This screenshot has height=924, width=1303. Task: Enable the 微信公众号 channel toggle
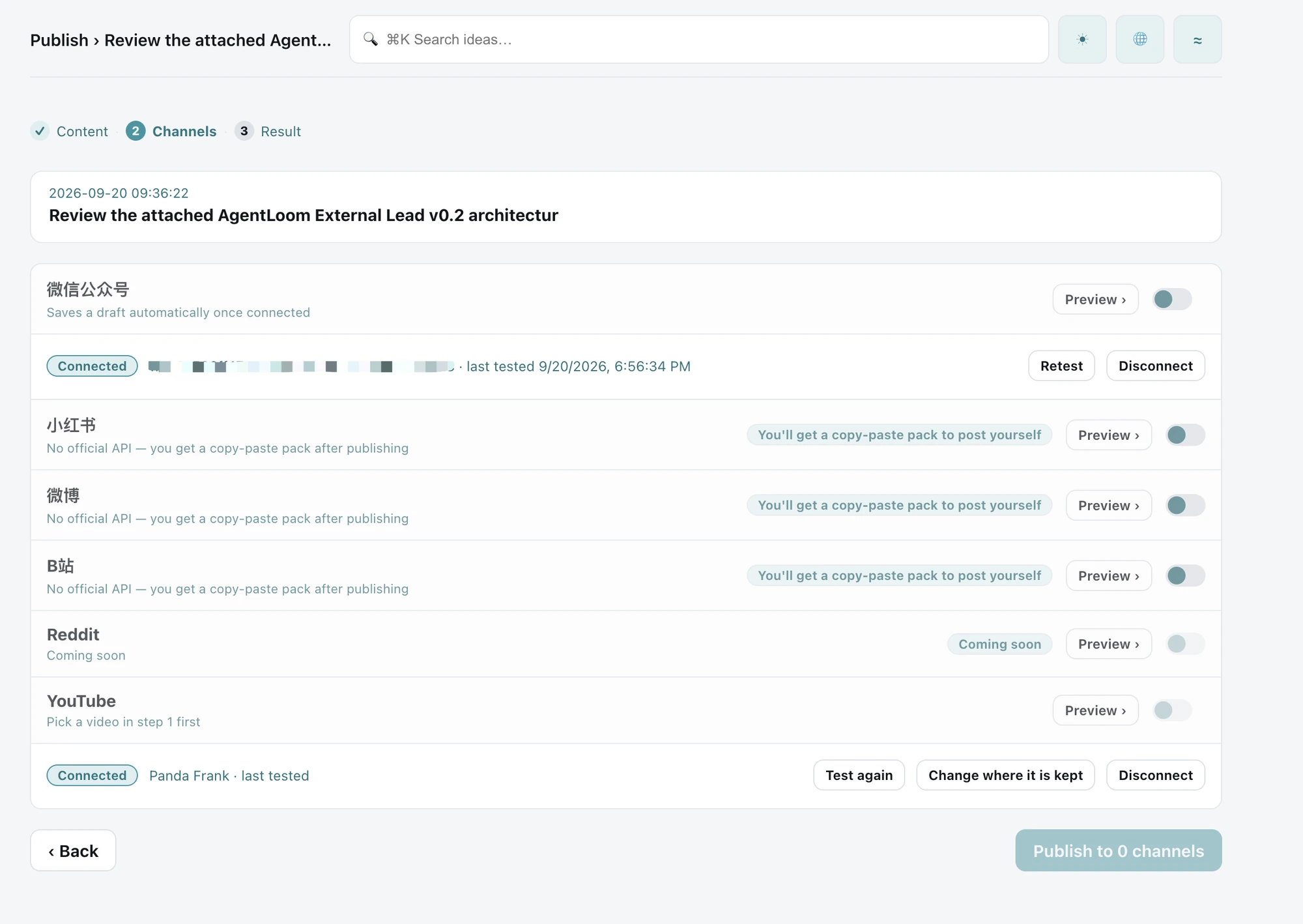(x=1172, y=299)
